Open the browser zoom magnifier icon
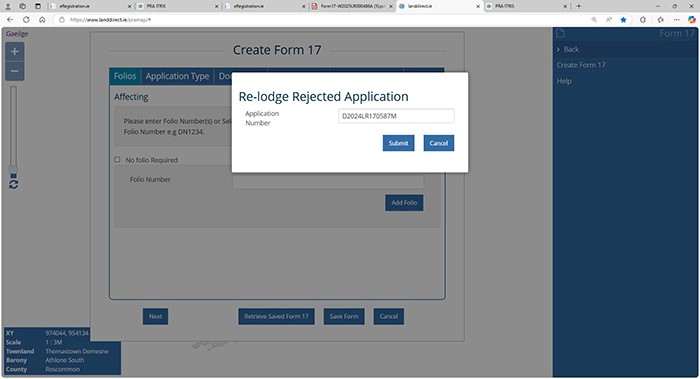This screenshot has width=700, height=379. [594, 20]
